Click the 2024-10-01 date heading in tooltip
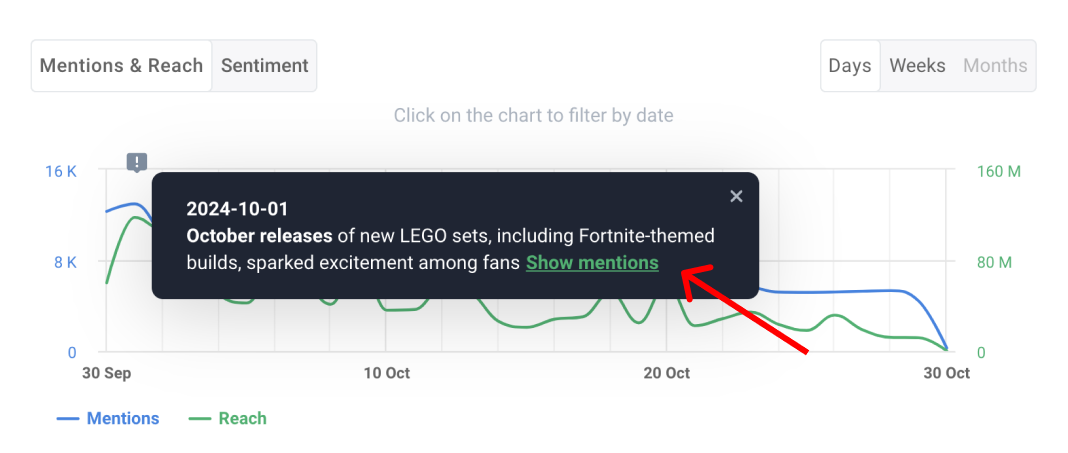 point(237,209)
